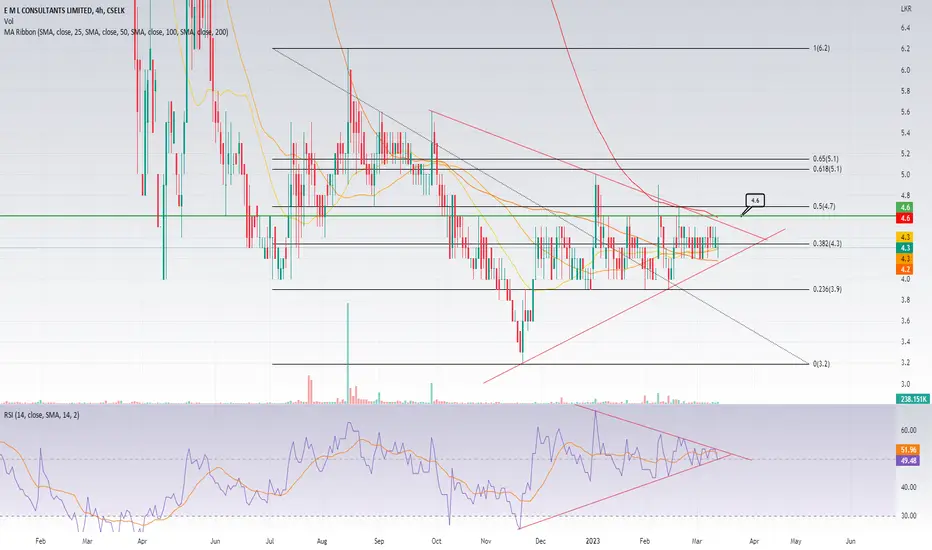Click the 2023 time axis label

[x=593, y=541]
